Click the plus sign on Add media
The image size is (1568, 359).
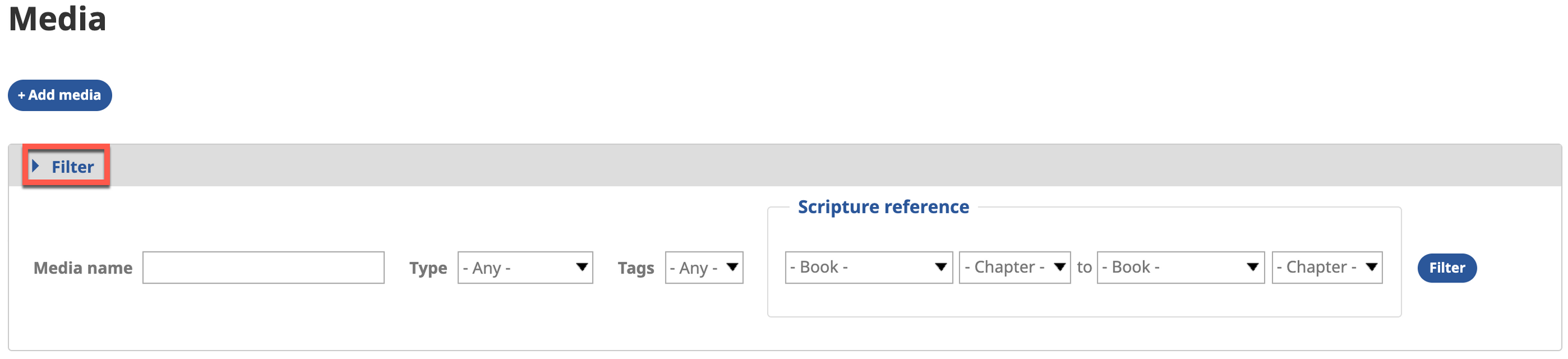(x=21, y=95)
